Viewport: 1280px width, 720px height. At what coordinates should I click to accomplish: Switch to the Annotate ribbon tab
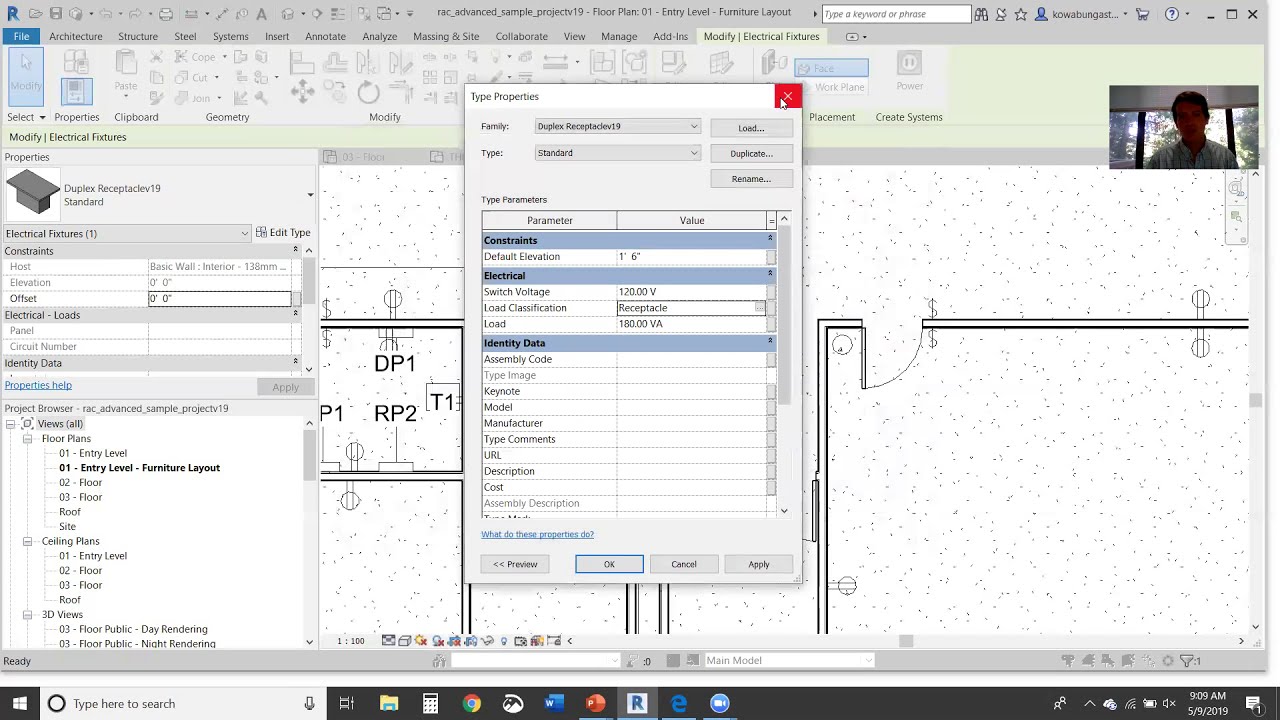point(325,36)
